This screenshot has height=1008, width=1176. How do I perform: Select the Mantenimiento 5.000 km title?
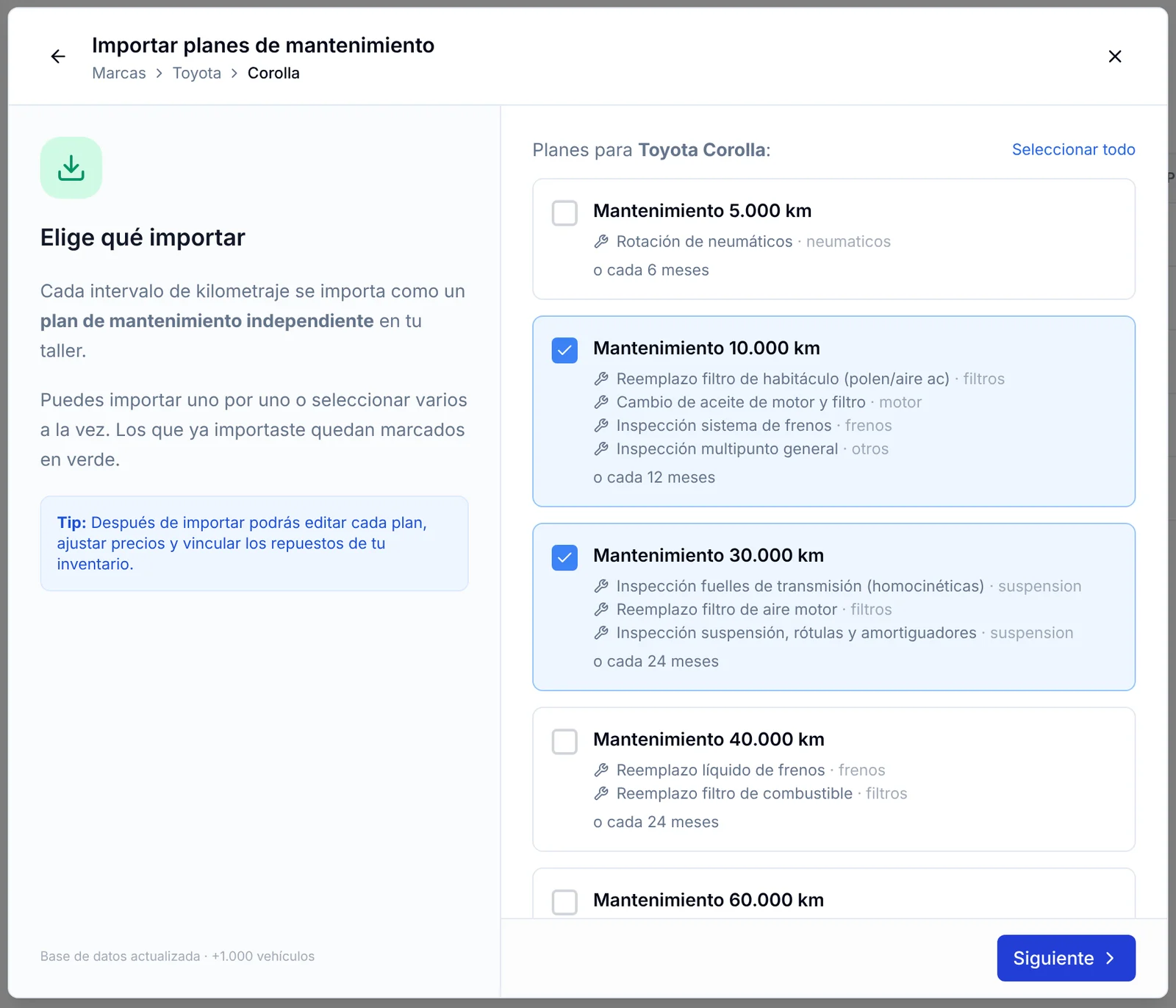pos(702,211)
